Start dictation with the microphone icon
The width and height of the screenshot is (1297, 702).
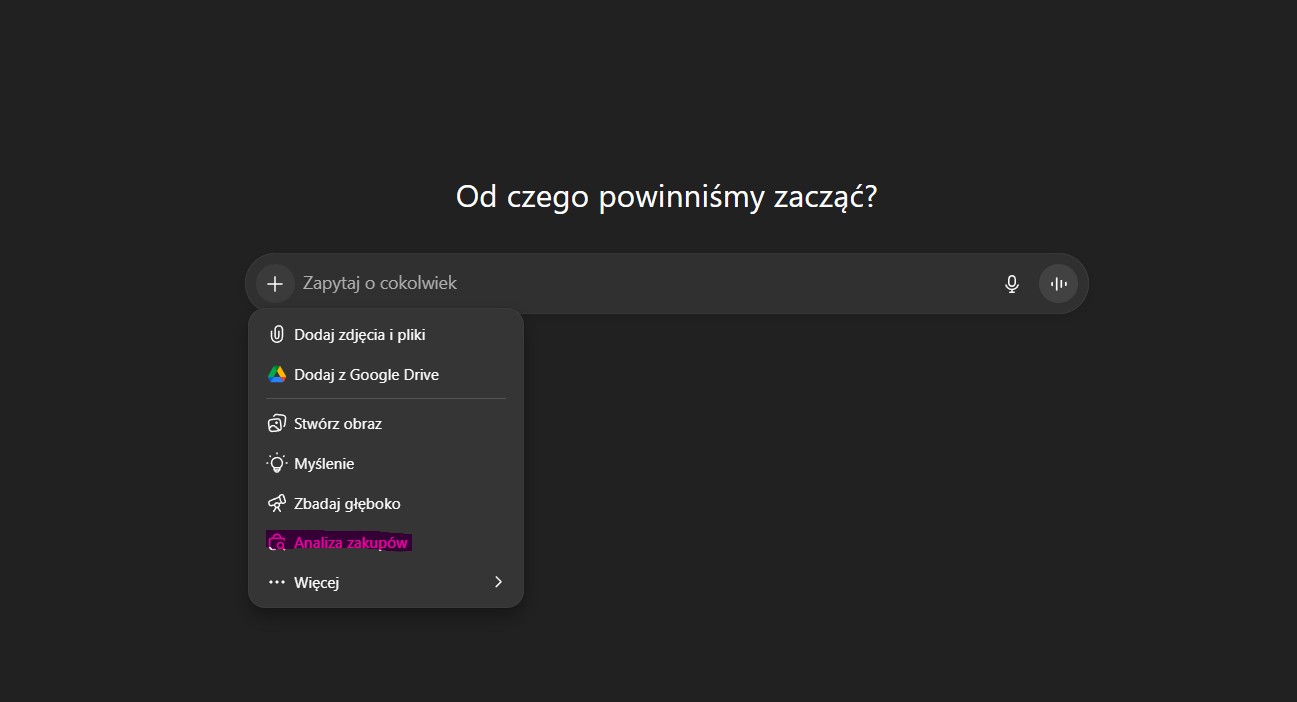tap(1011, 284)
